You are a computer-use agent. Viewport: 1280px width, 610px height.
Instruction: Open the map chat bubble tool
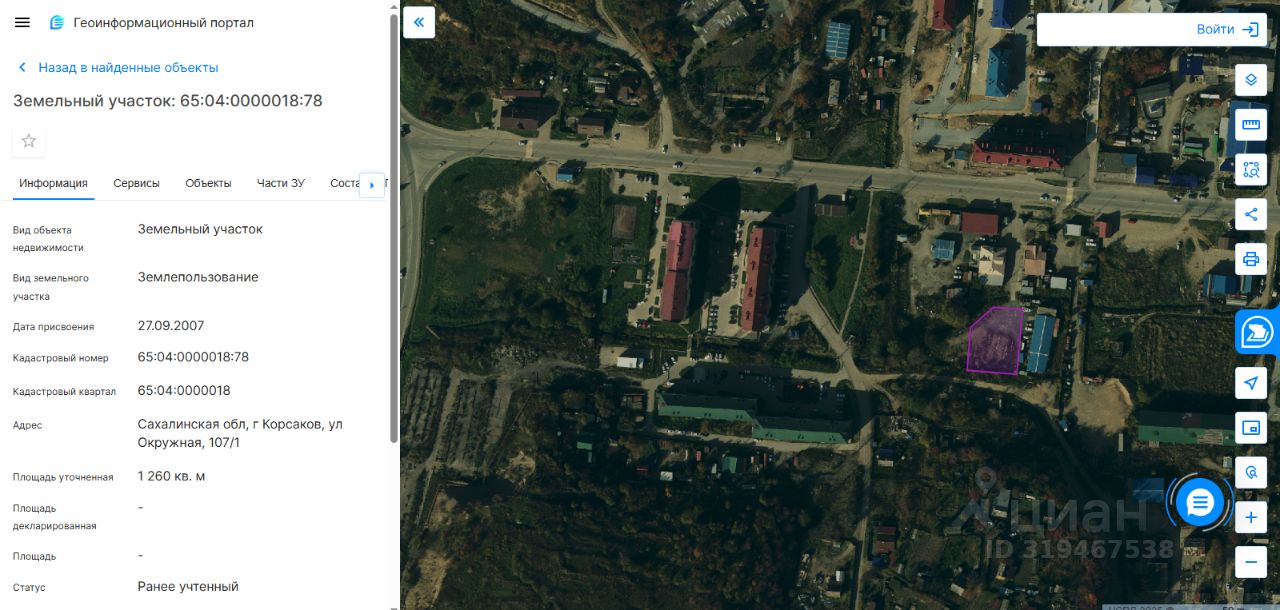[x=1258, y=332]
